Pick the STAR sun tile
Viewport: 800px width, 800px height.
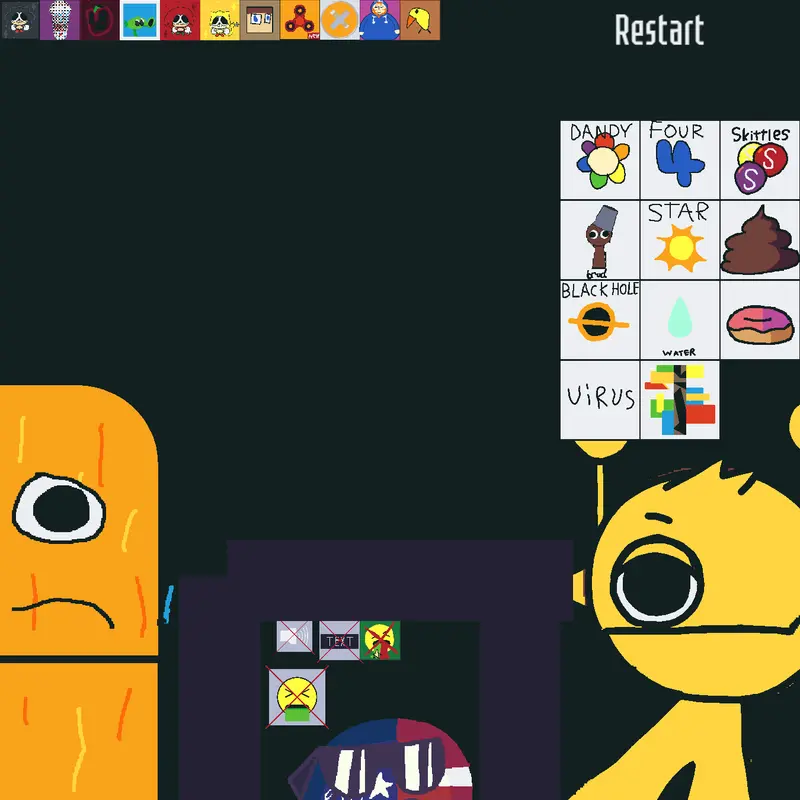(680, 240)
